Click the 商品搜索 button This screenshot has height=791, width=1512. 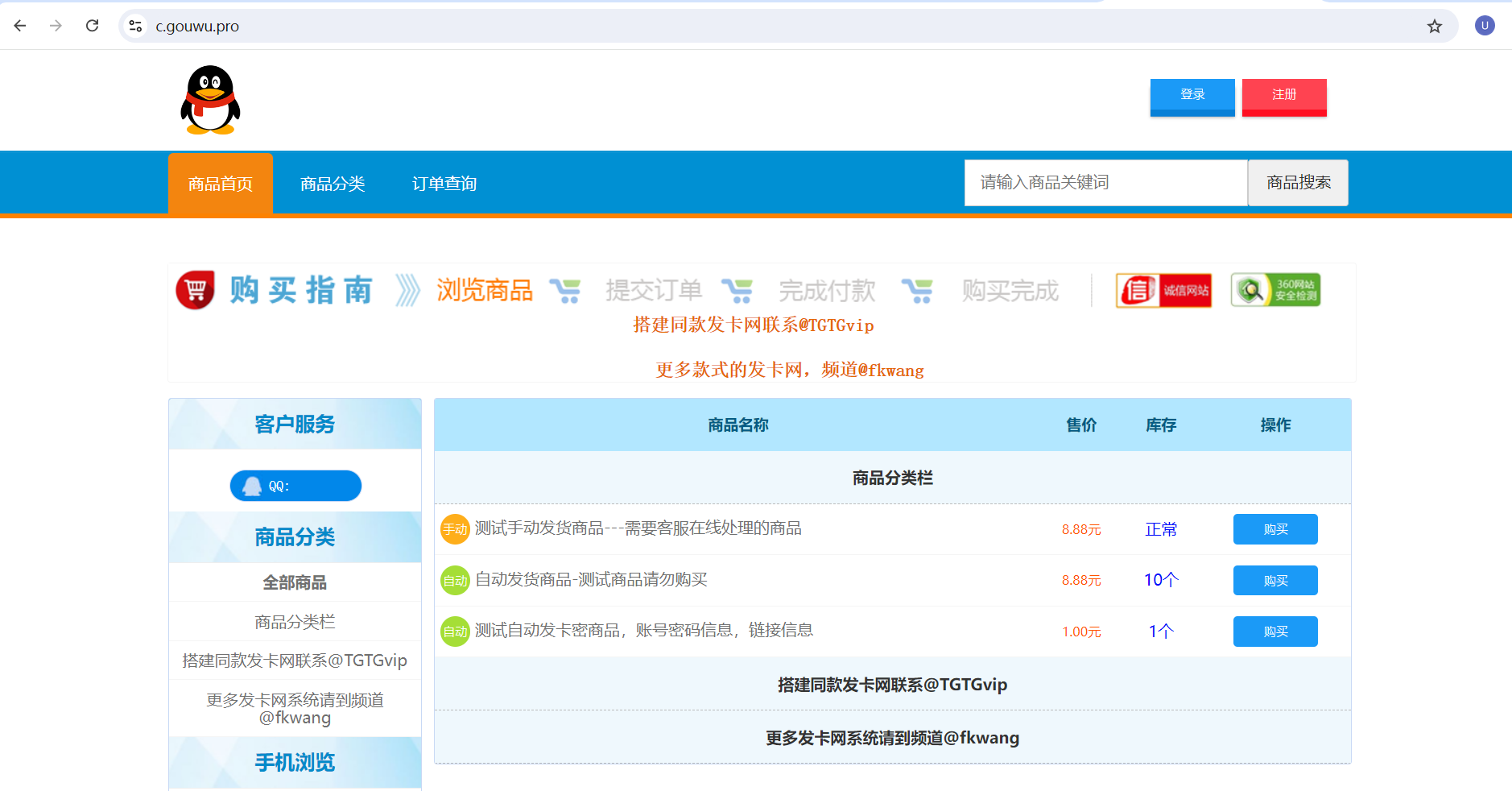(x=1298, y=183)
